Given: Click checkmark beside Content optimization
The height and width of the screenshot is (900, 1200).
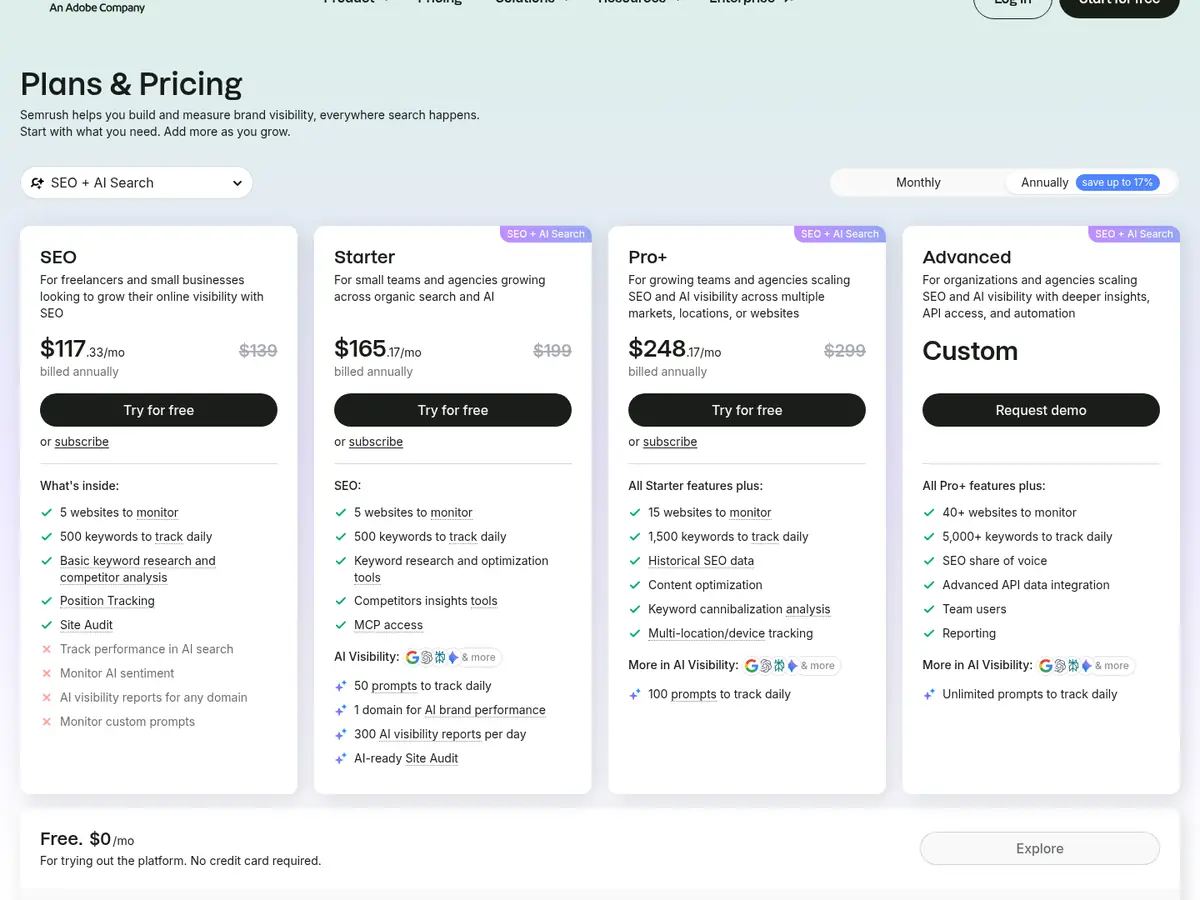Looking at the screenshot, I should pos(634,585).
